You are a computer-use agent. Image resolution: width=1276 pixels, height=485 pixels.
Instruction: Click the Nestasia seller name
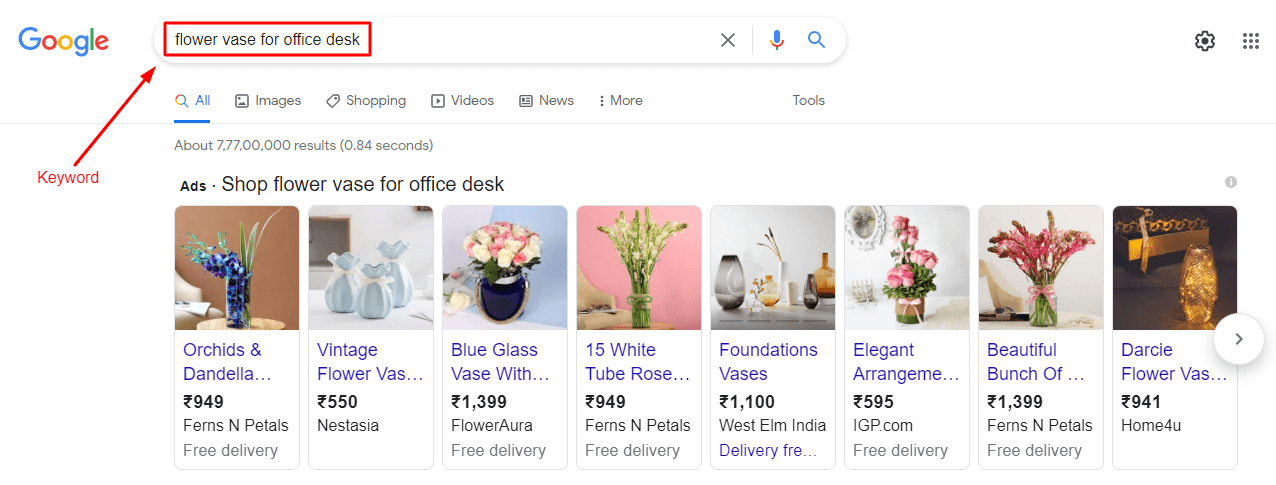coord(348,426)
